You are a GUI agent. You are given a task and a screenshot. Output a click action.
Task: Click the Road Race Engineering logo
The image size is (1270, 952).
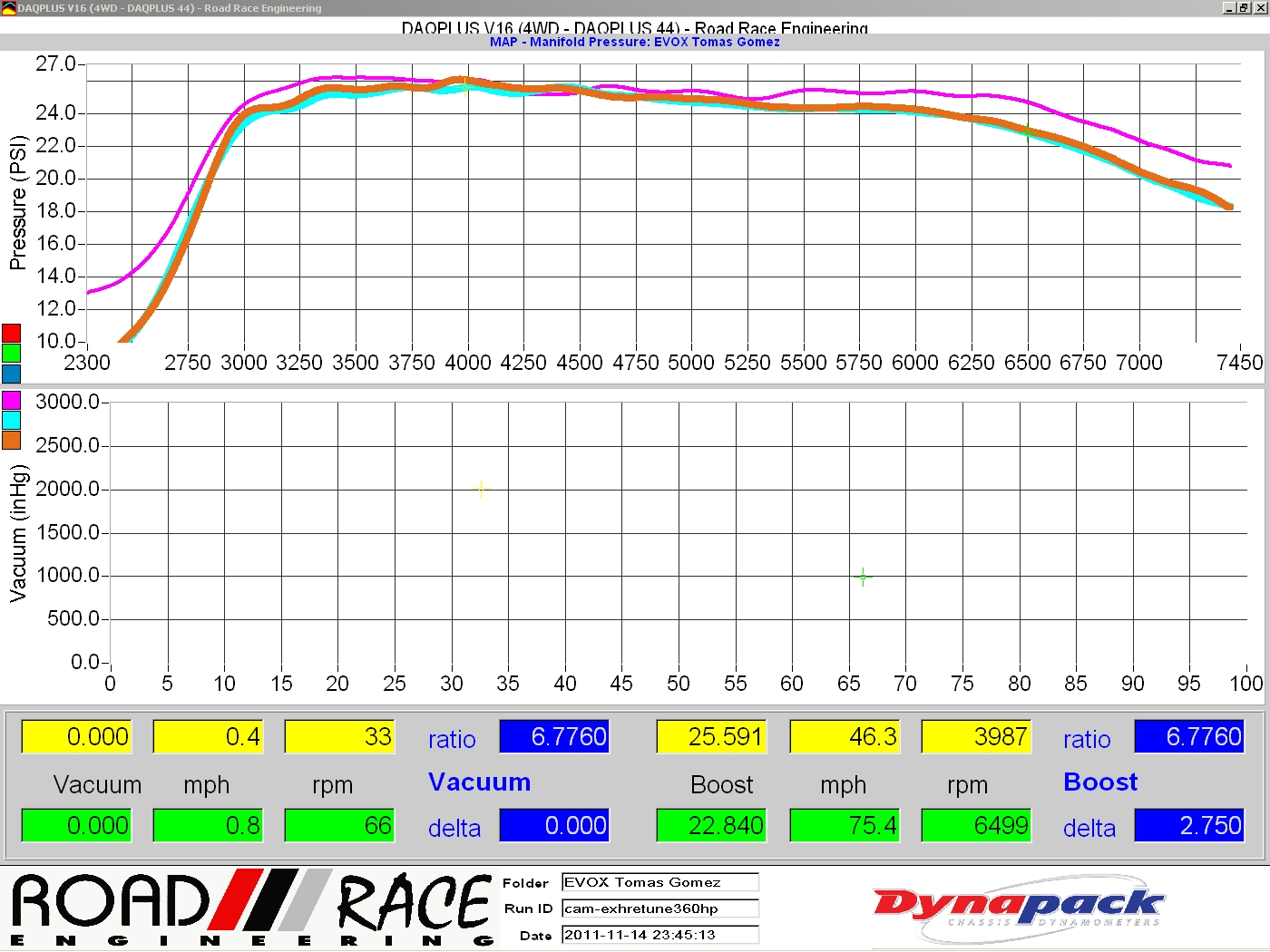click(252, 908)
